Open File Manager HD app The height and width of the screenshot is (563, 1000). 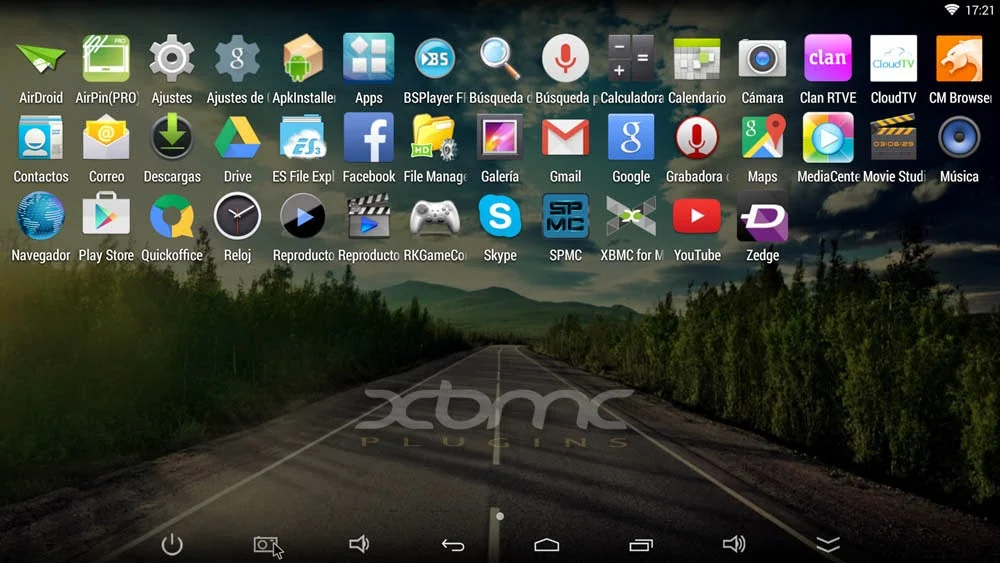coord(434,137)
